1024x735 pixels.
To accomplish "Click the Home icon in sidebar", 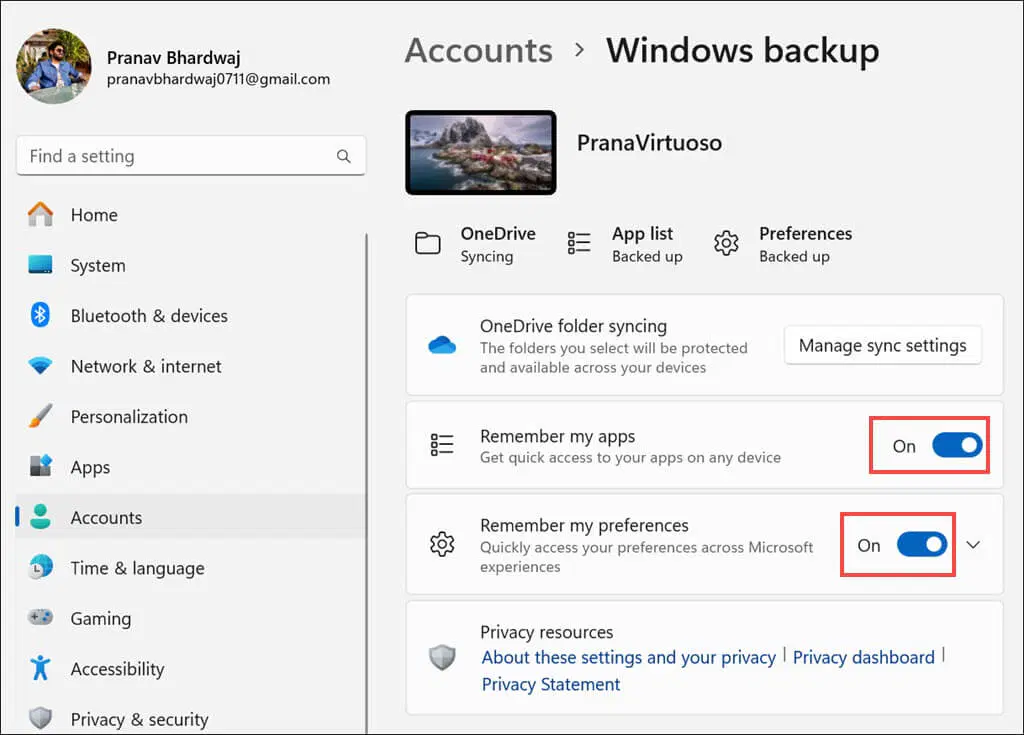I will pos(40,215).
